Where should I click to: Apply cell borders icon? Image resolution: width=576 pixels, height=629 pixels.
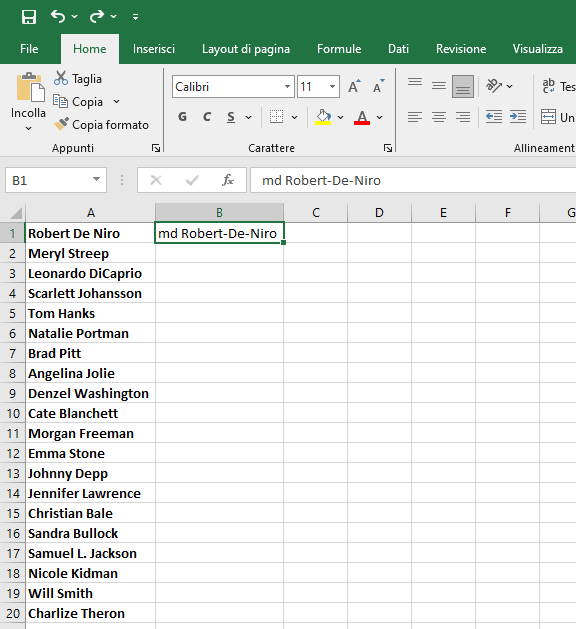pyautogui.click(x=276, y=117)
